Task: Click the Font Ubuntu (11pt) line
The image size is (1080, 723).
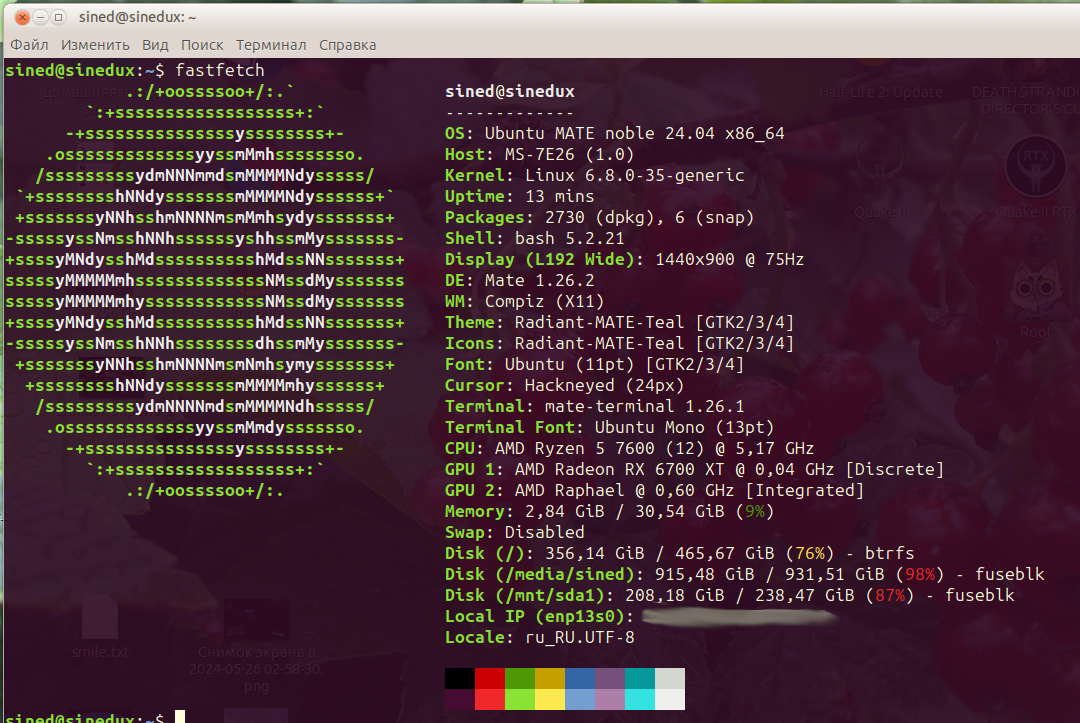Action: [594, 364]
